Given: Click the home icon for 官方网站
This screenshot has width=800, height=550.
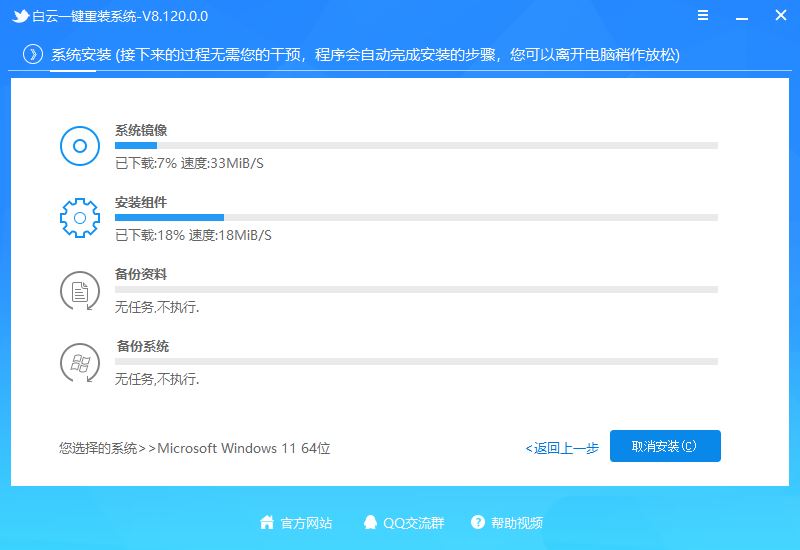Looking at the screenshot, I should (267, 523).
